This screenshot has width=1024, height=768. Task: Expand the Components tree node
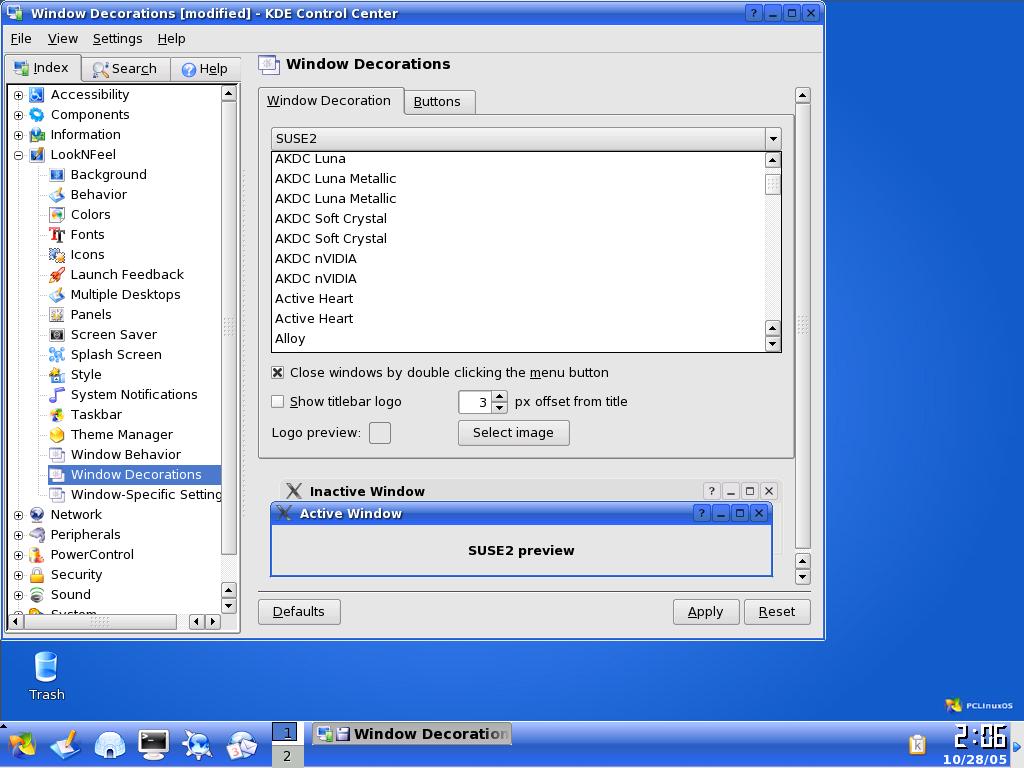pos(18,116)
